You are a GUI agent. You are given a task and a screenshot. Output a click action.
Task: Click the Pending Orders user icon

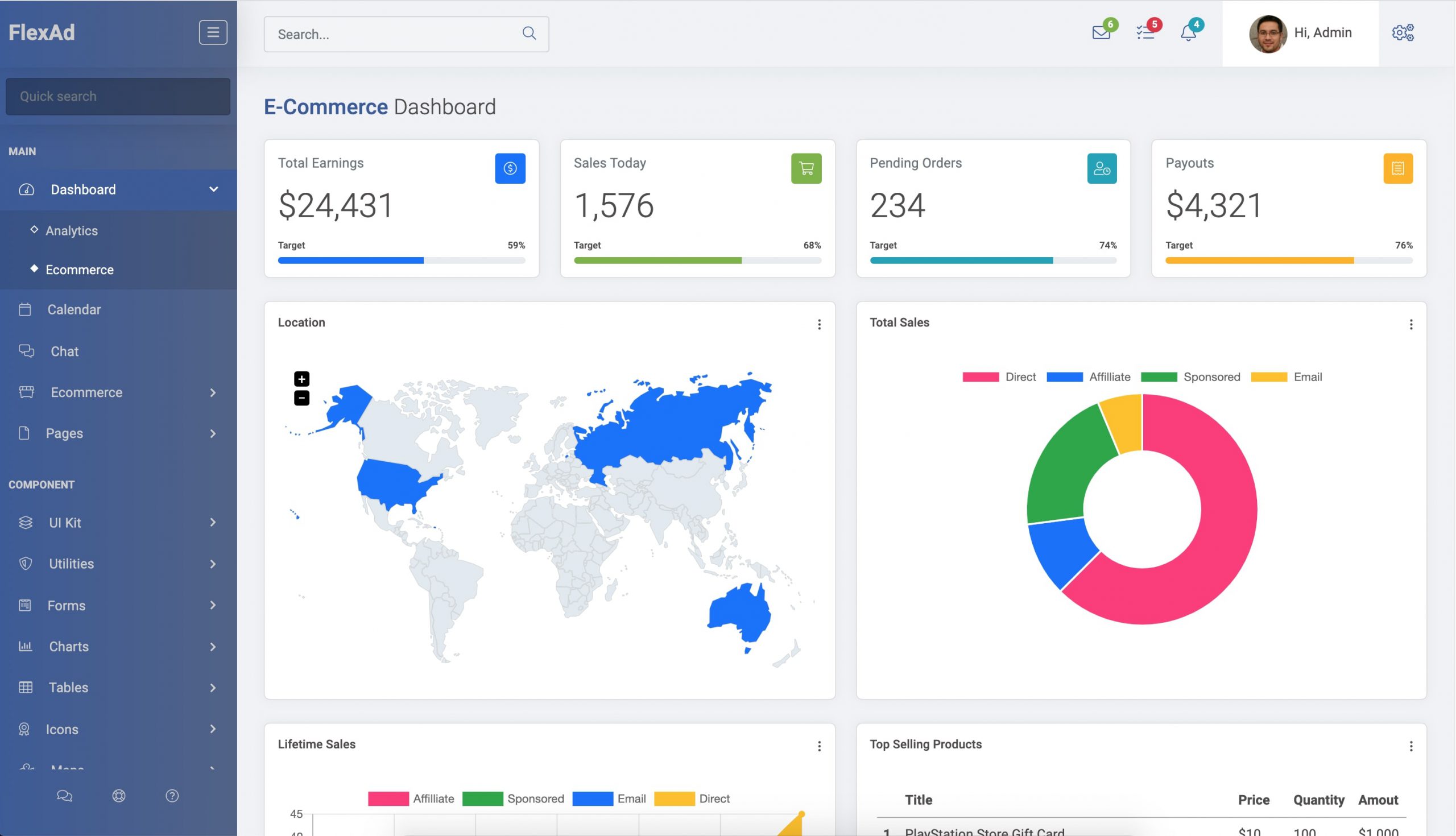pyautogui.click(x=1102, y=168)
